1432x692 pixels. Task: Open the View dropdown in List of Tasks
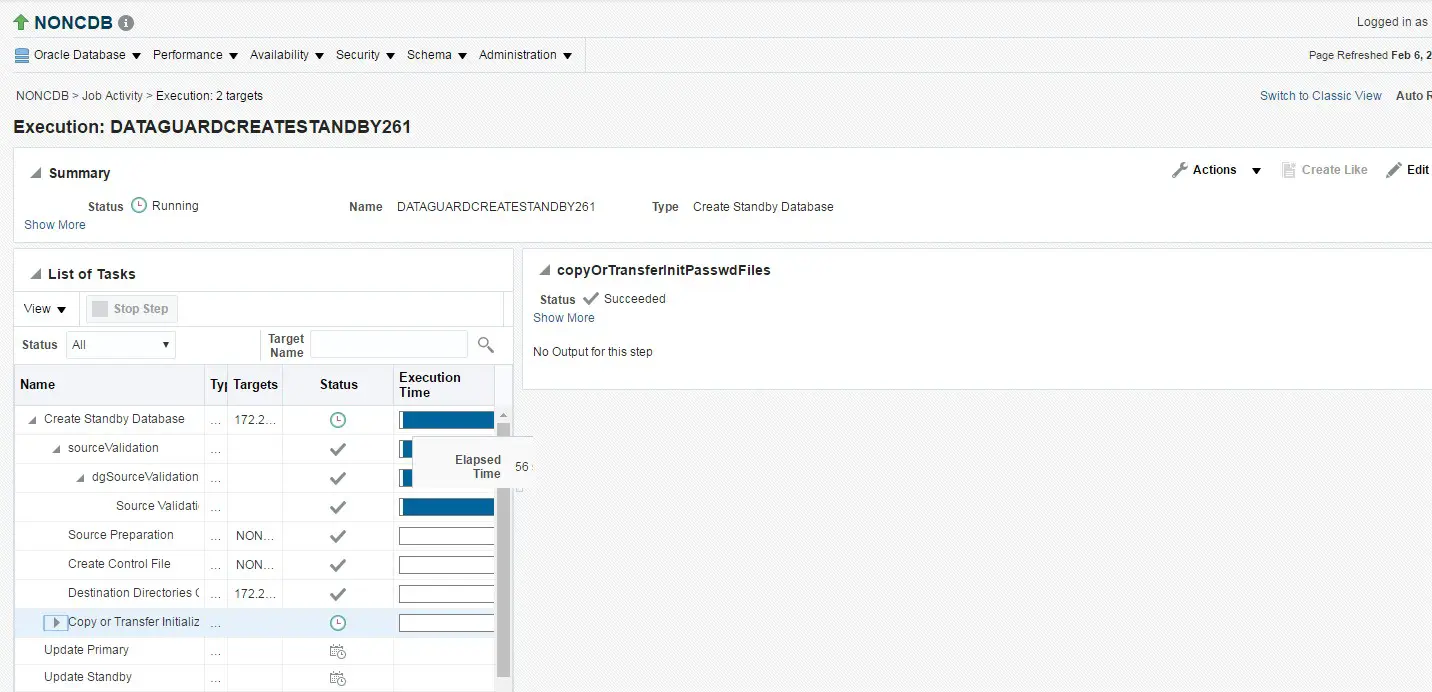[x=45, y=309]
